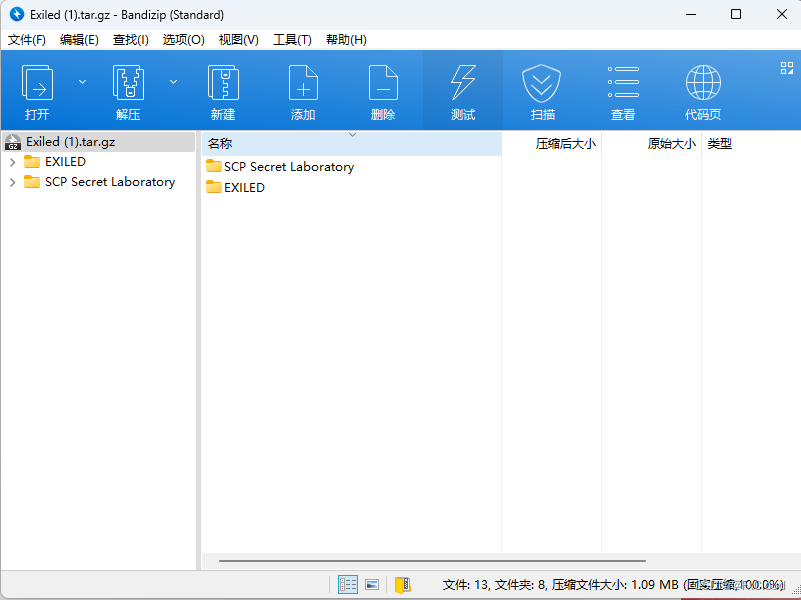Sort by 压缩后大小 column header
Image resolution: width=801 pixels, height=600 pixels.
552,144
